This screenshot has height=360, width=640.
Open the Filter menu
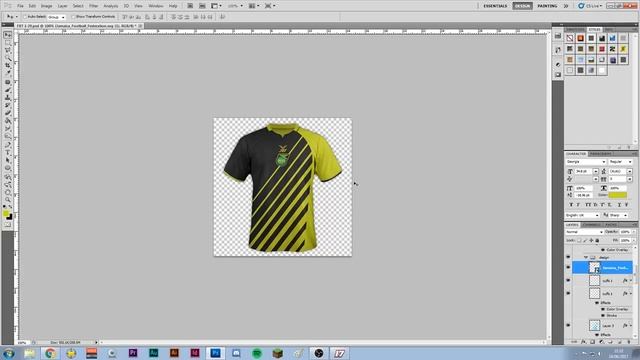click(93, 6)
